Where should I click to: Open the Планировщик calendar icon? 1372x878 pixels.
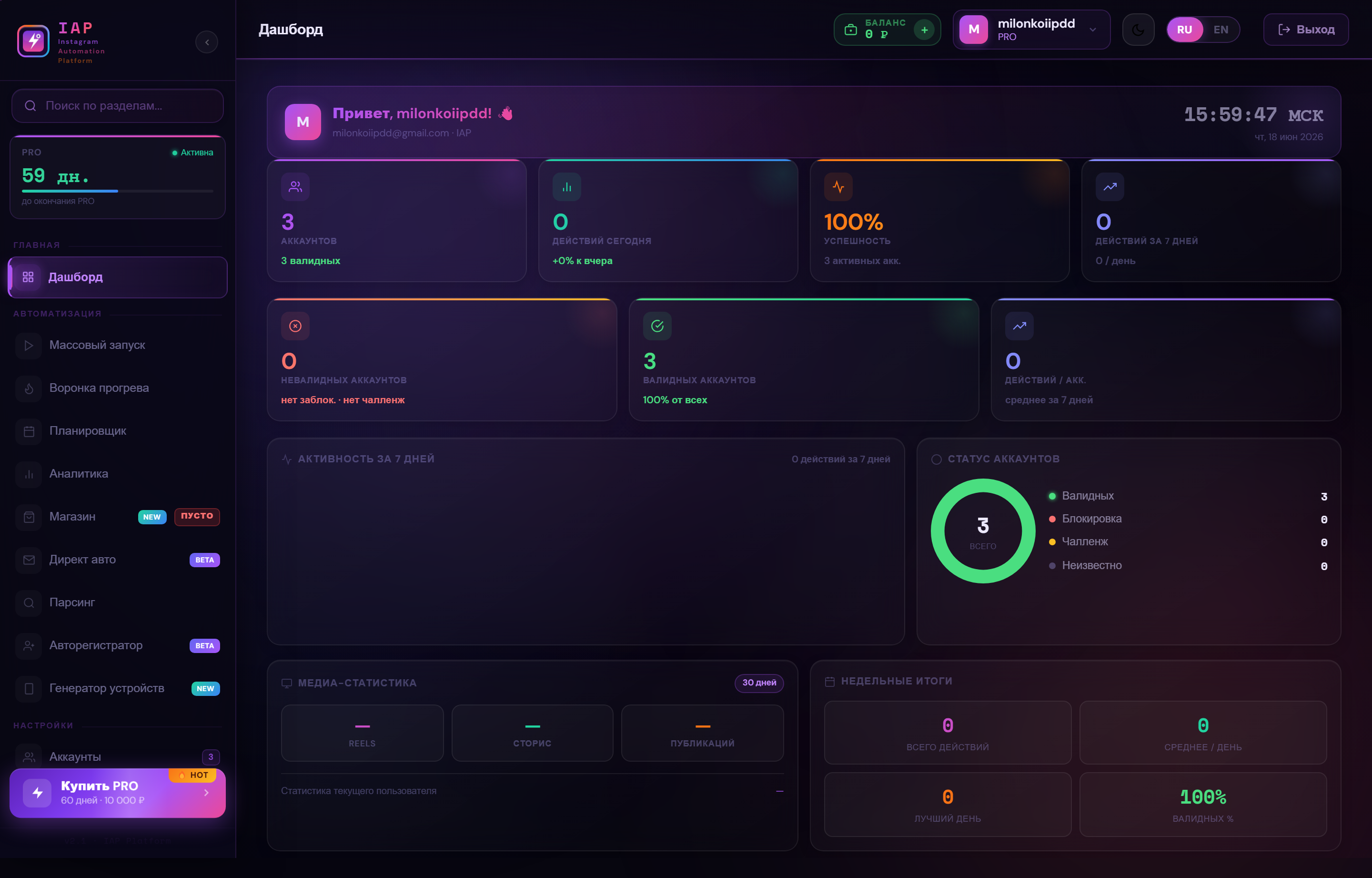coord(29,431)
